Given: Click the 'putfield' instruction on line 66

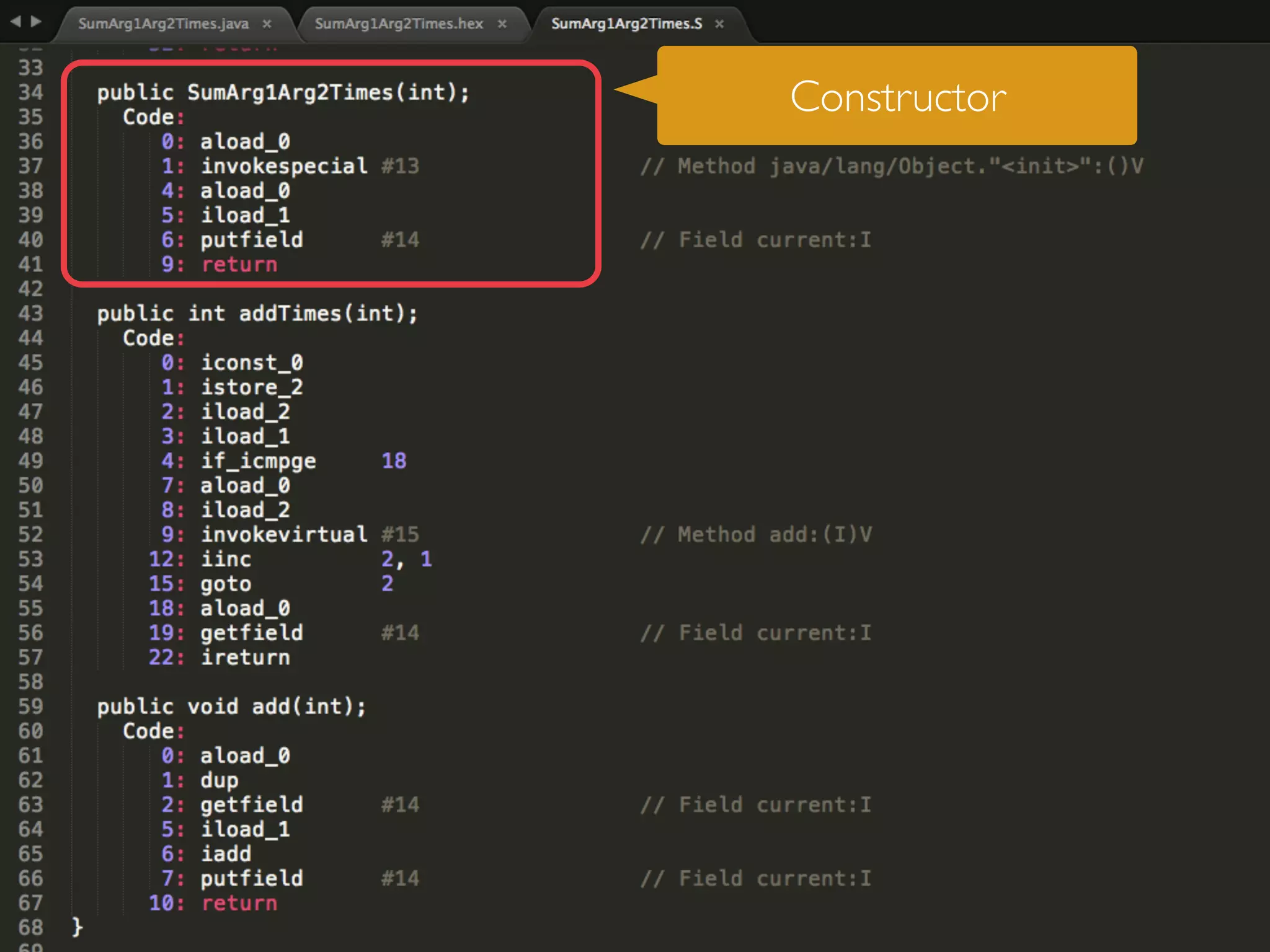Looking at the screenshot, I should (251, 879).
